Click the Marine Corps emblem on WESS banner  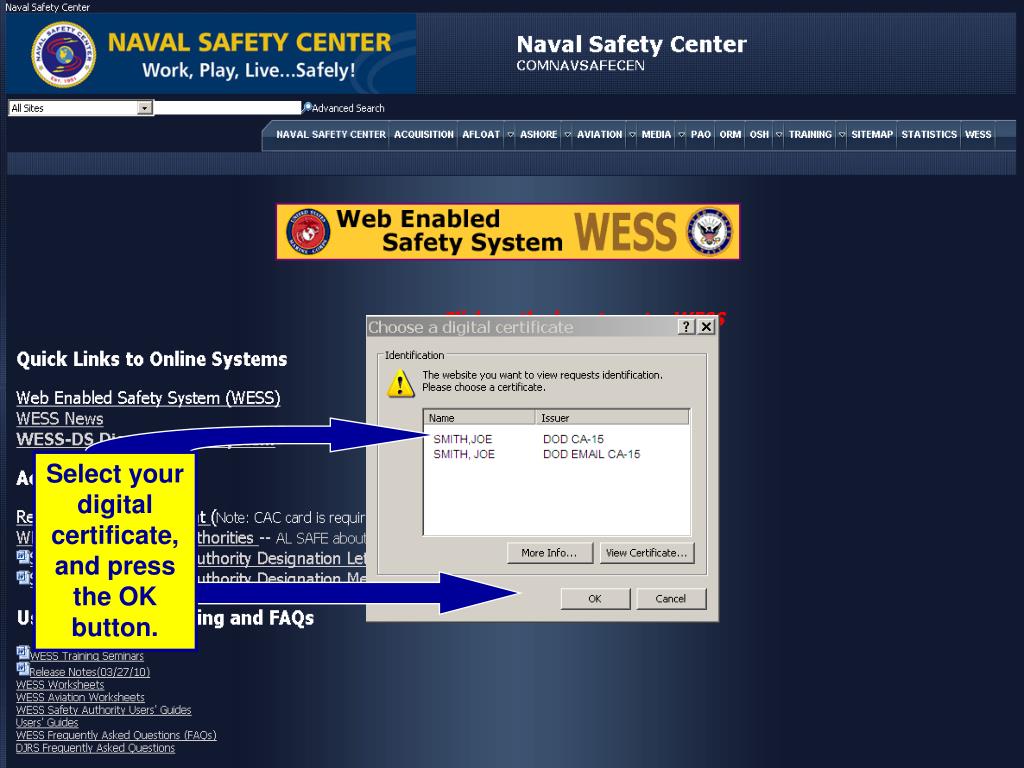coord(308,232)
